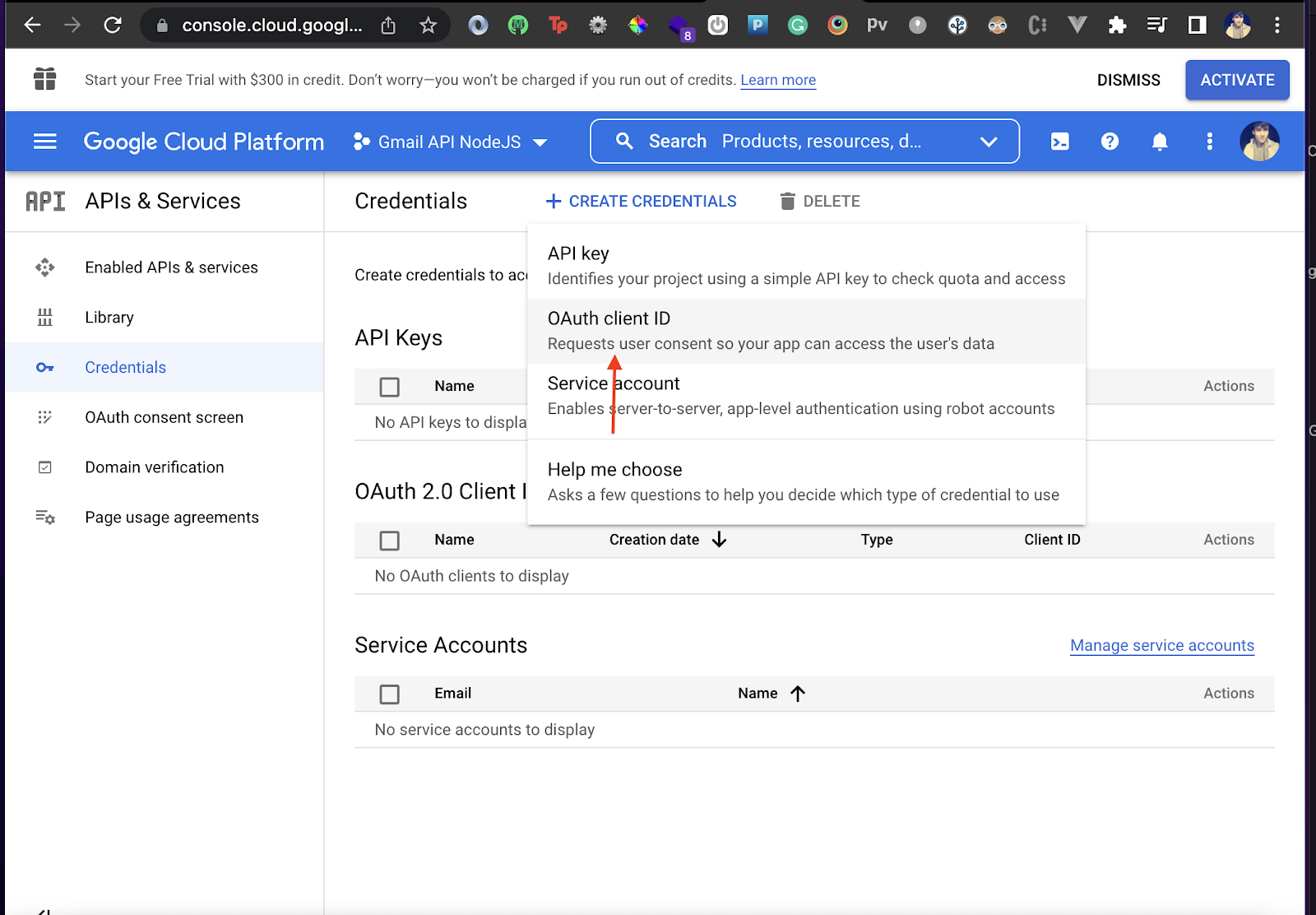The width and height of the screenshot is (1316, 915).
Task: Click the browser forward arrow
Action: (72, 26)
